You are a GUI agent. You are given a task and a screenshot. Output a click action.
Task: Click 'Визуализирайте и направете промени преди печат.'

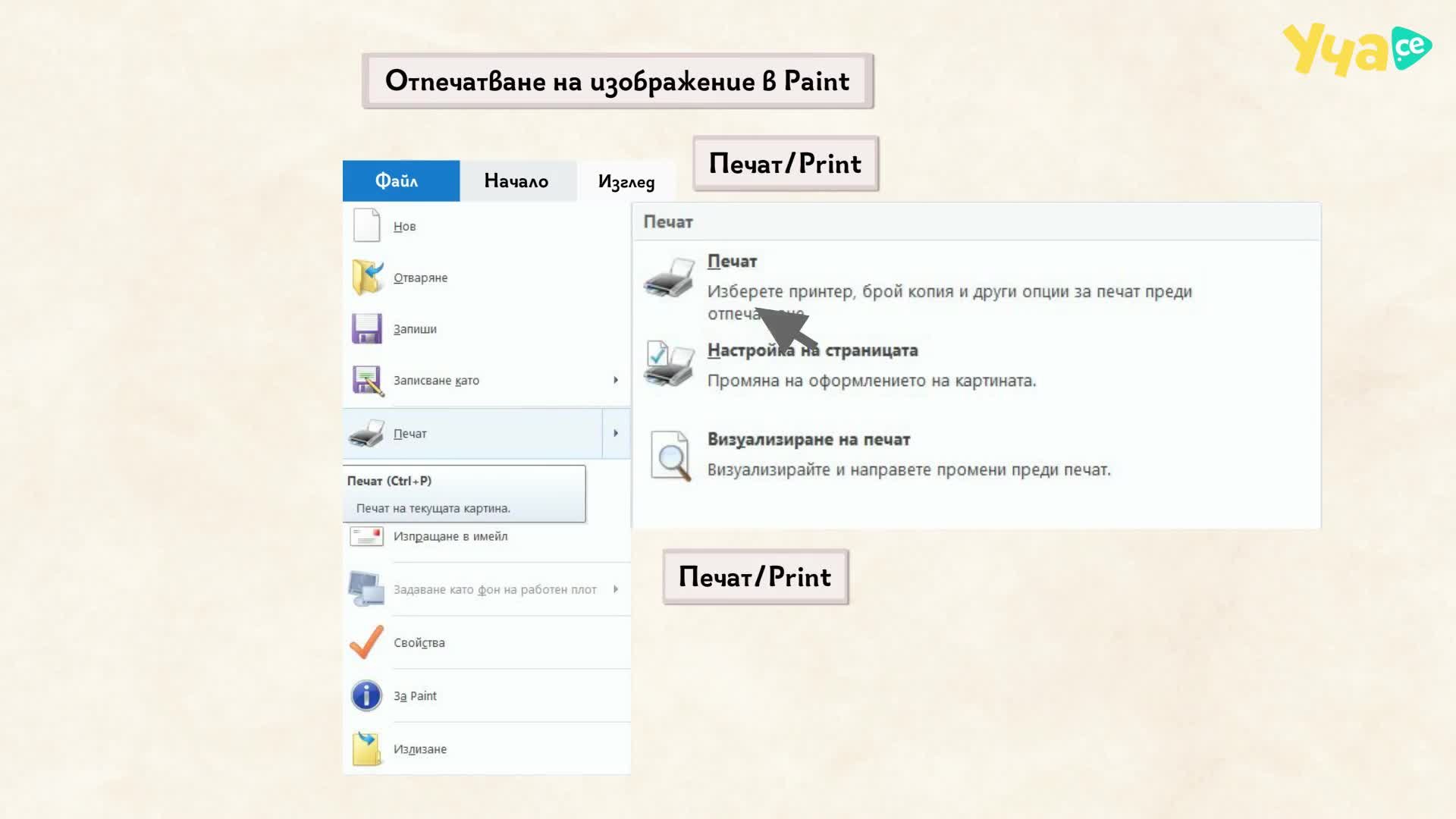click(x=908, y=469)
